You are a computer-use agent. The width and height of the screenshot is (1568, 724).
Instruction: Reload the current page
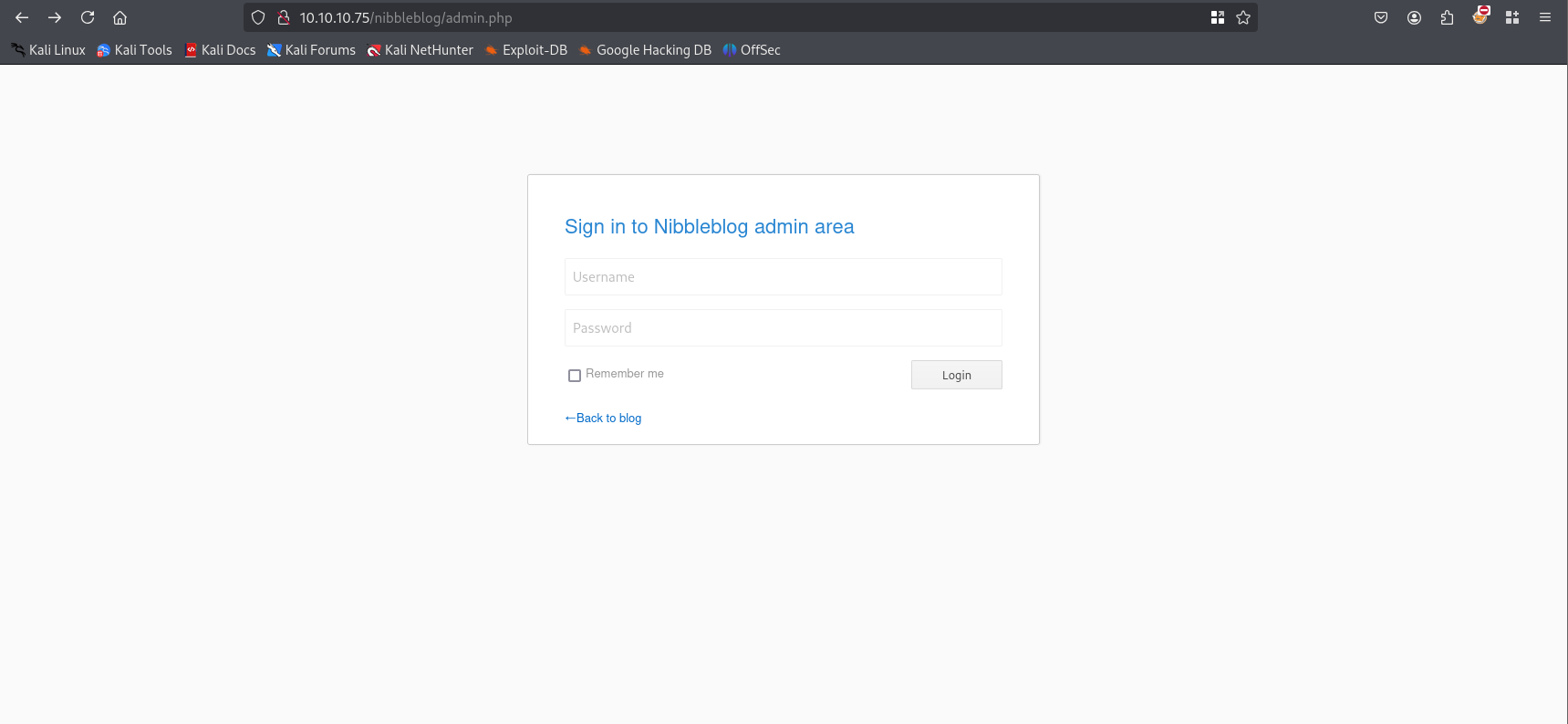(x=88, y=17)
